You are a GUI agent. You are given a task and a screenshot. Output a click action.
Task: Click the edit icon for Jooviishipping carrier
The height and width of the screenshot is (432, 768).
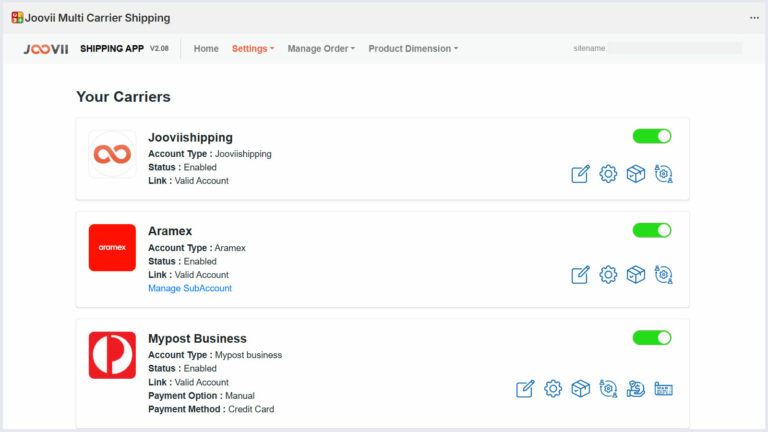click(580, 174)
